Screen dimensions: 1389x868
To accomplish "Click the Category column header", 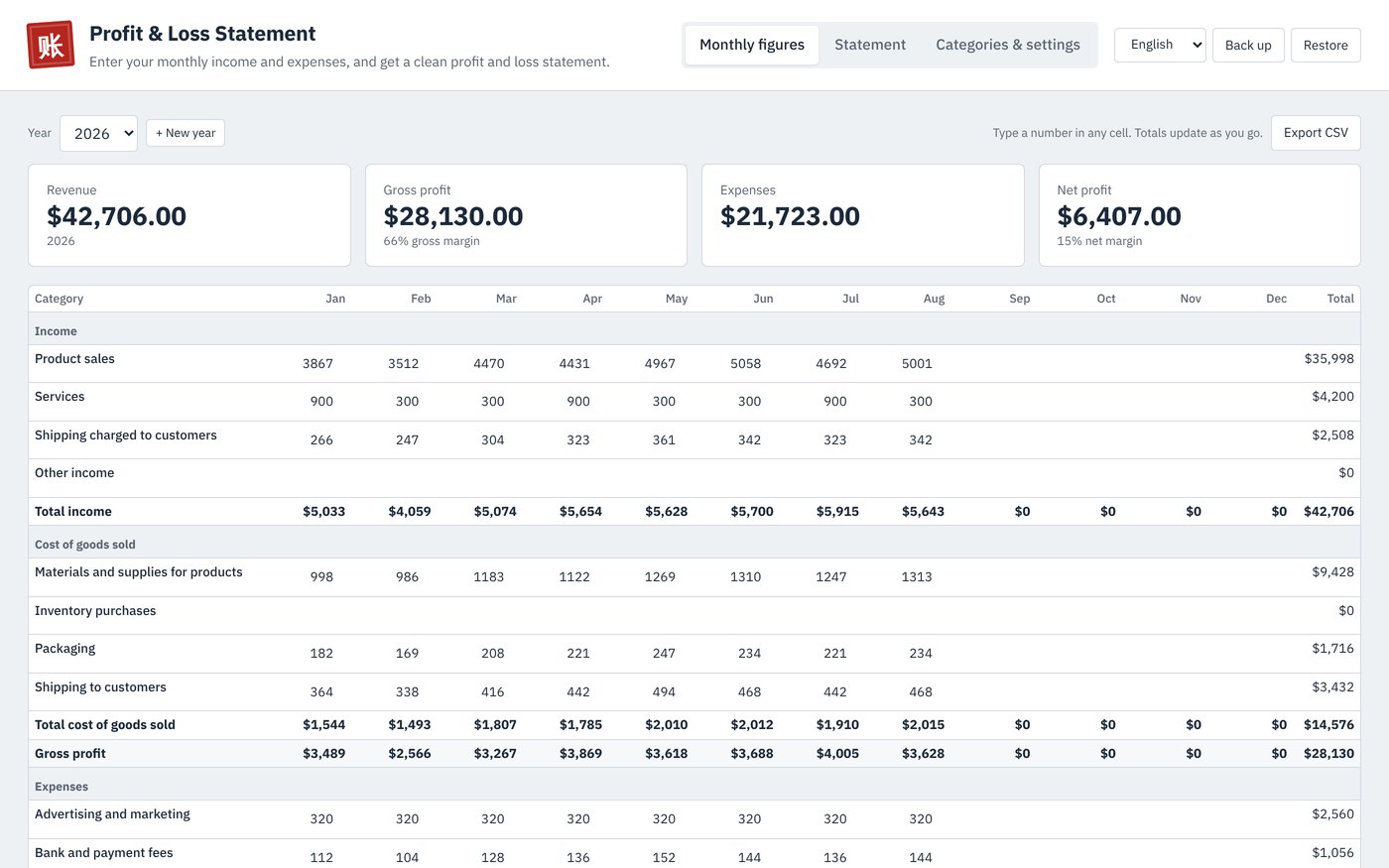I will tap(59, 299).
